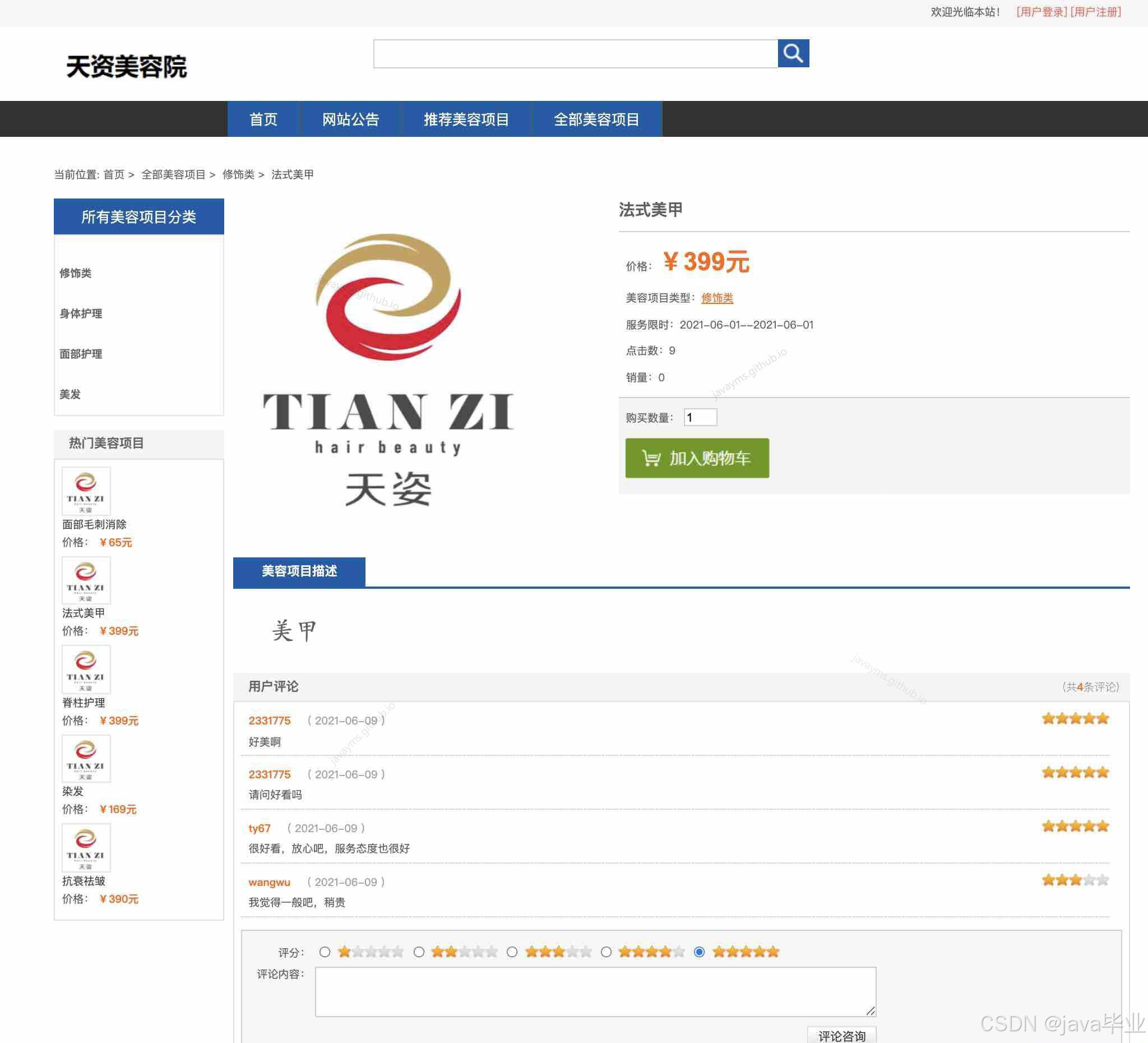This screenshot has width=1148, height=1043.
Task: Open the 脊柱护理 hot item title
Action: click(83, 703)
